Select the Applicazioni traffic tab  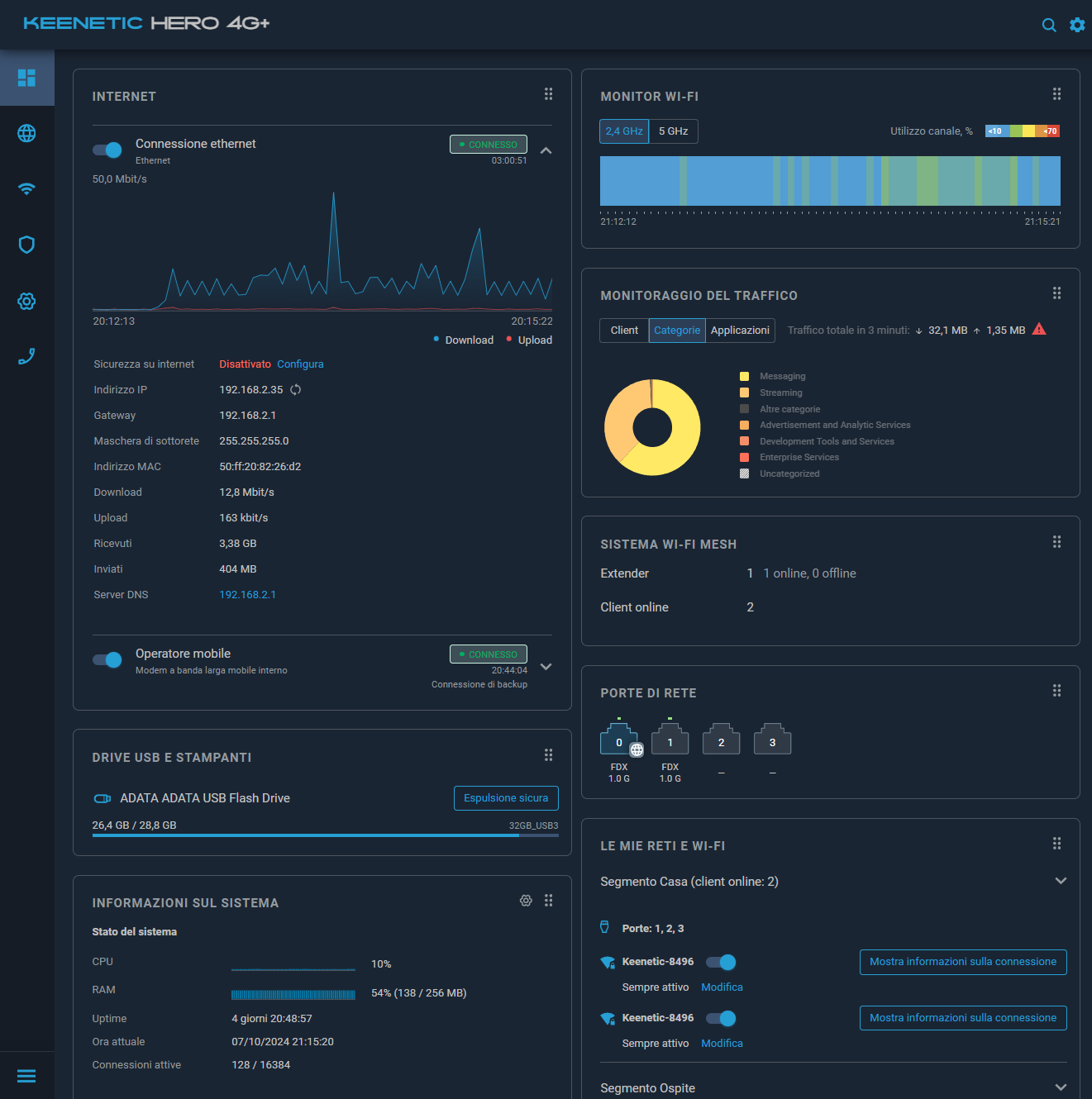click(x=740, y=331)
